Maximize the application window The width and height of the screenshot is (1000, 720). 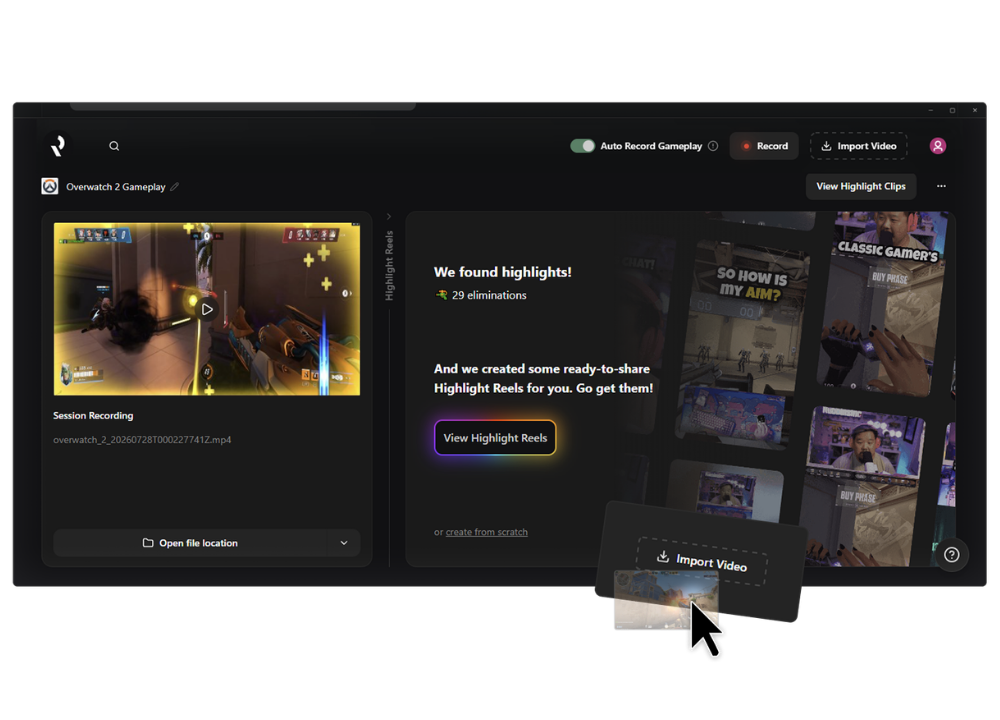[952, 110]
